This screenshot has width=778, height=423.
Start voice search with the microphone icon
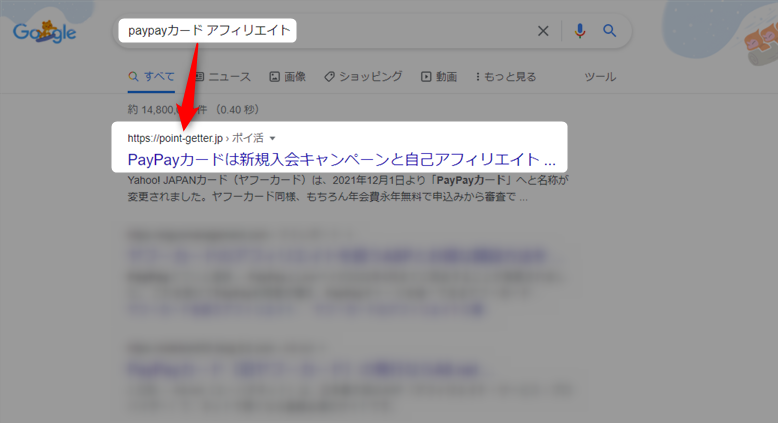(580, 31)
